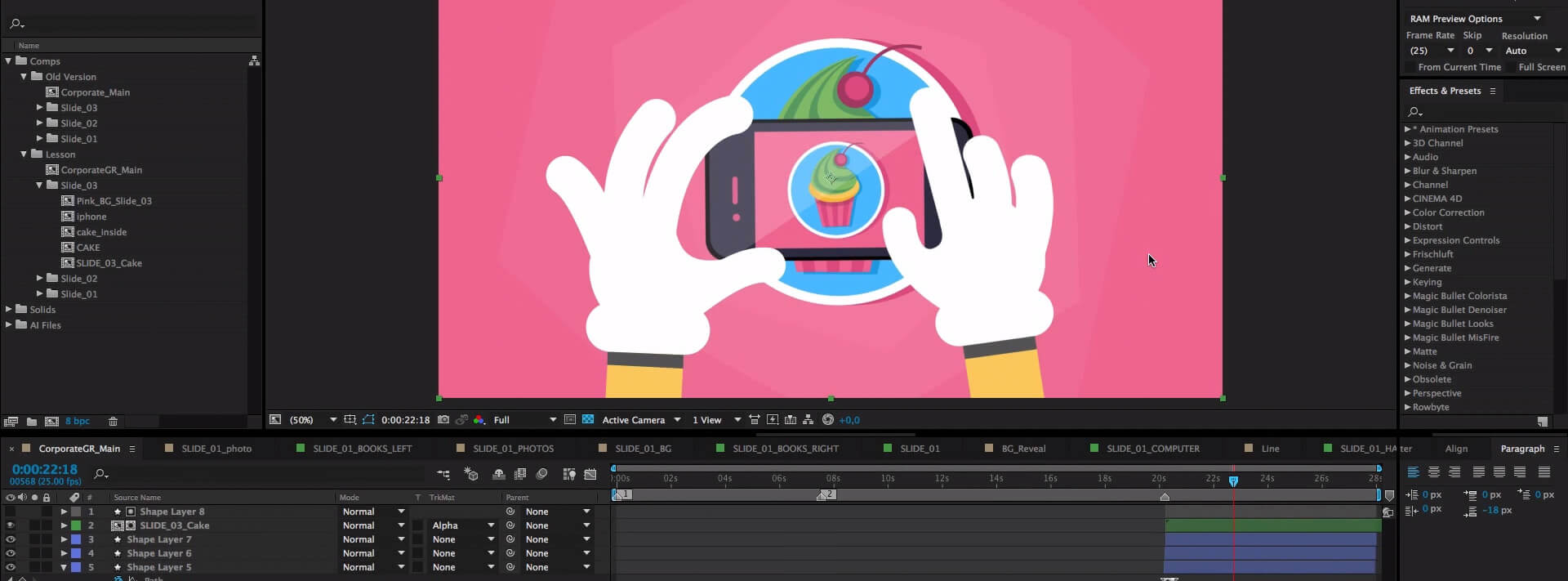This screenshot has height=581, width=1568.
Task: Click the Fast Previews icon
Action: [773, 420]
